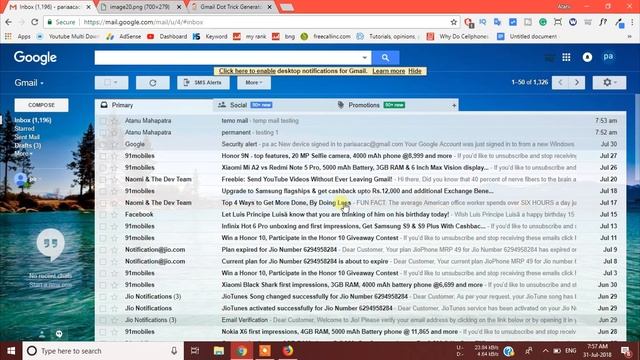Switch to the Social tab
Viewport: 640px width, 360px height.
pyautogui.click(x=273, y=105)
